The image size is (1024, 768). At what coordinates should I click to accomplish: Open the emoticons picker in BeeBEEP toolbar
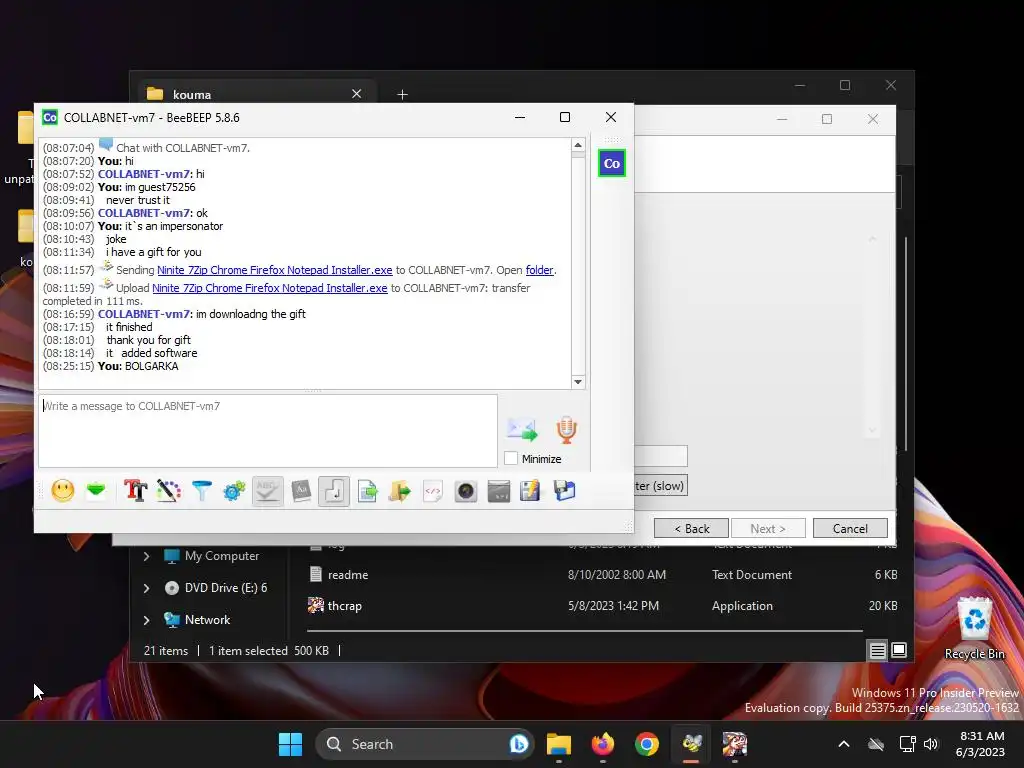(63, 490)
